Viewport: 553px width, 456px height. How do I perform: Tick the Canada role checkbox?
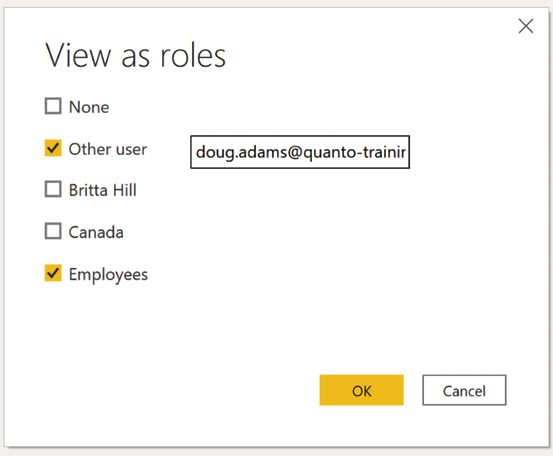tap(53, 231)
